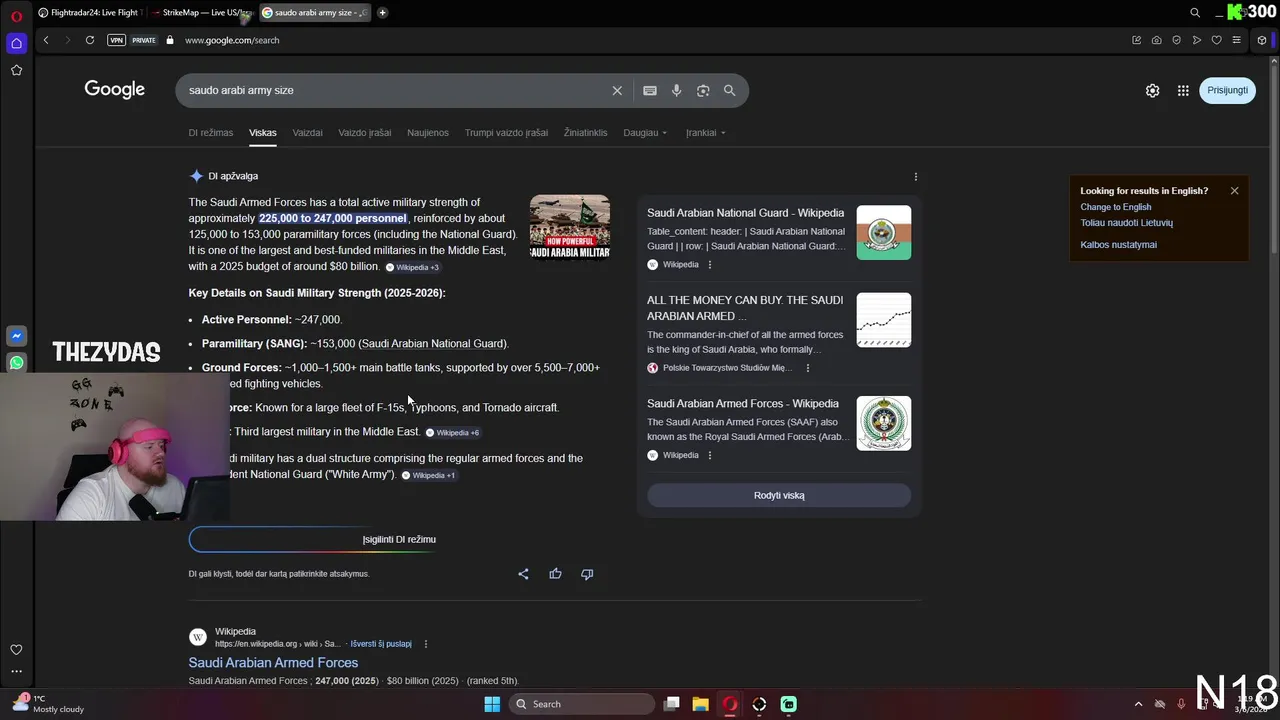Click the send/flow arrow toolbar icon
This screenshot has height=720, width=1280.
[1196, 40]
